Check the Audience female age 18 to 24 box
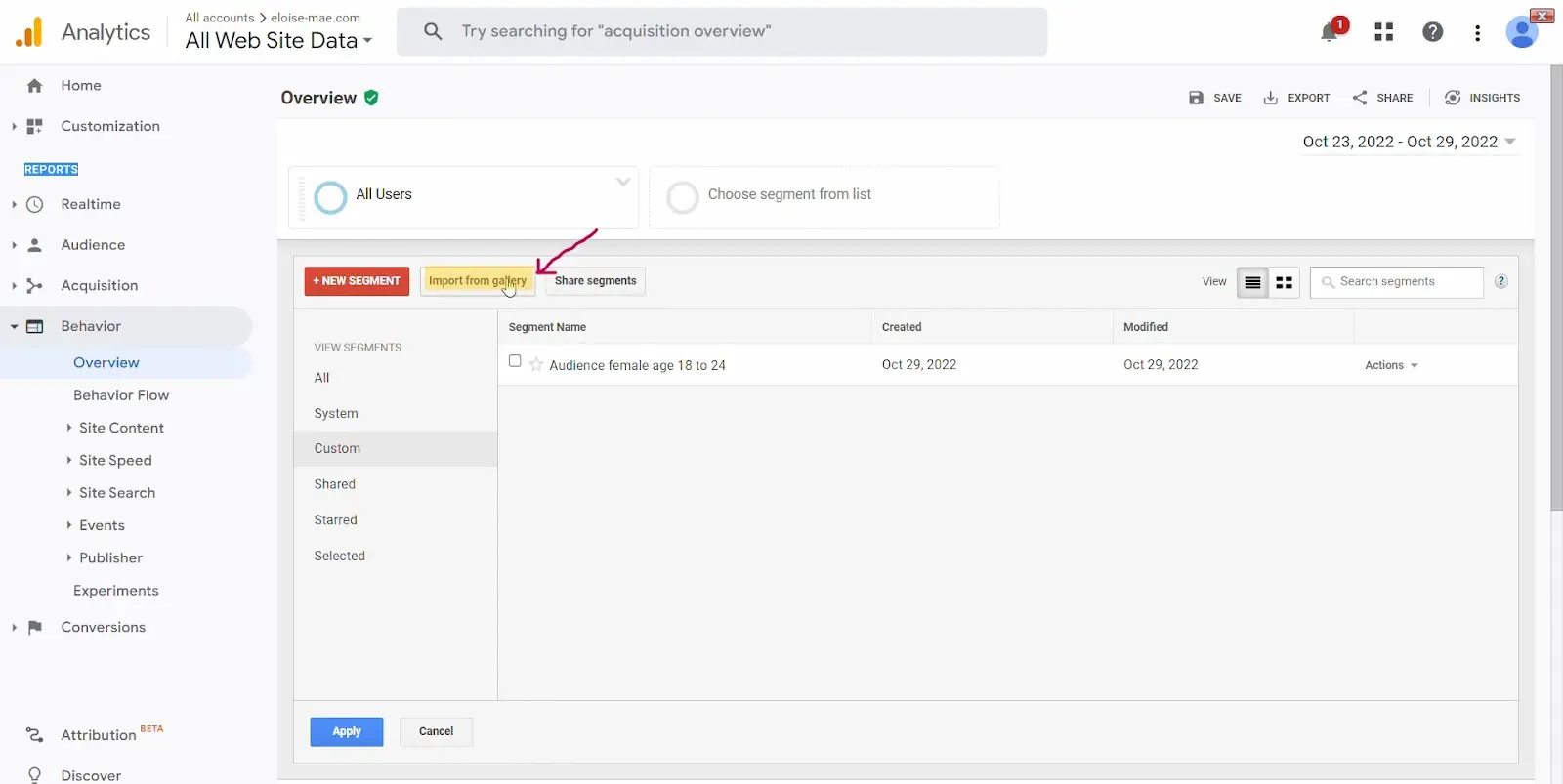1563x784 pixels. pyautogui.click(x=515, y=361)
